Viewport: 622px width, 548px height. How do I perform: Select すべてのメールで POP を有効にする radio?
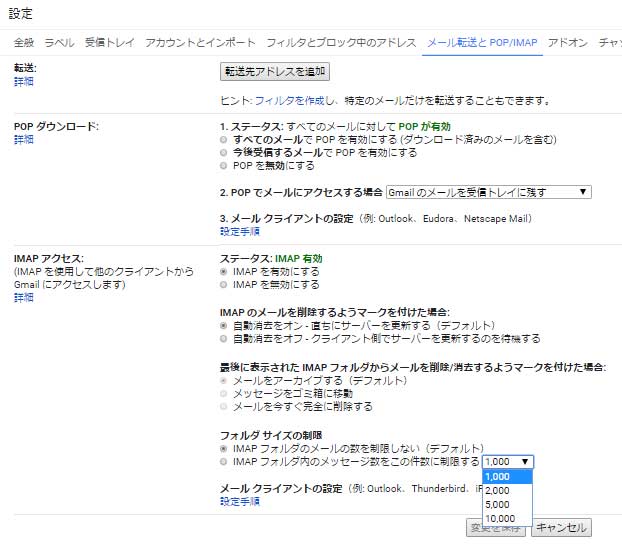click(x=224, y=140)
